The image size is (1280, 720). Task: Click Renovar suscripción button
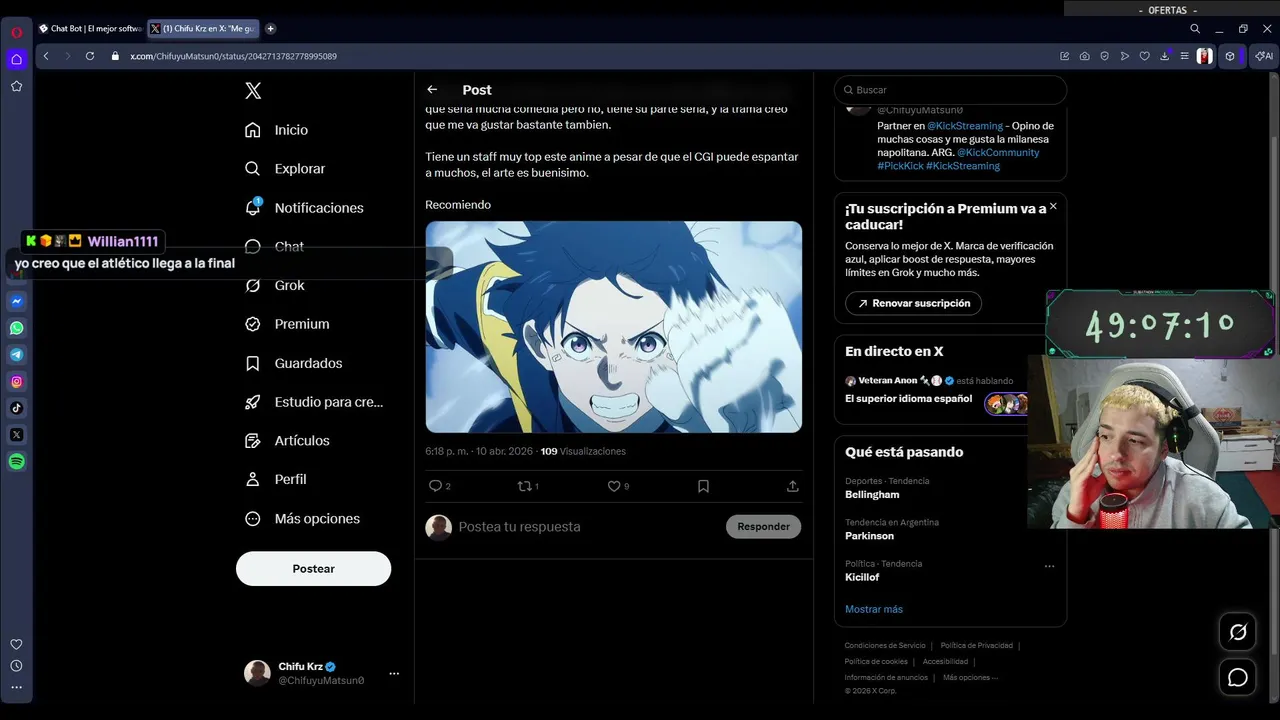pyautogui.click(x=913, y=303)
